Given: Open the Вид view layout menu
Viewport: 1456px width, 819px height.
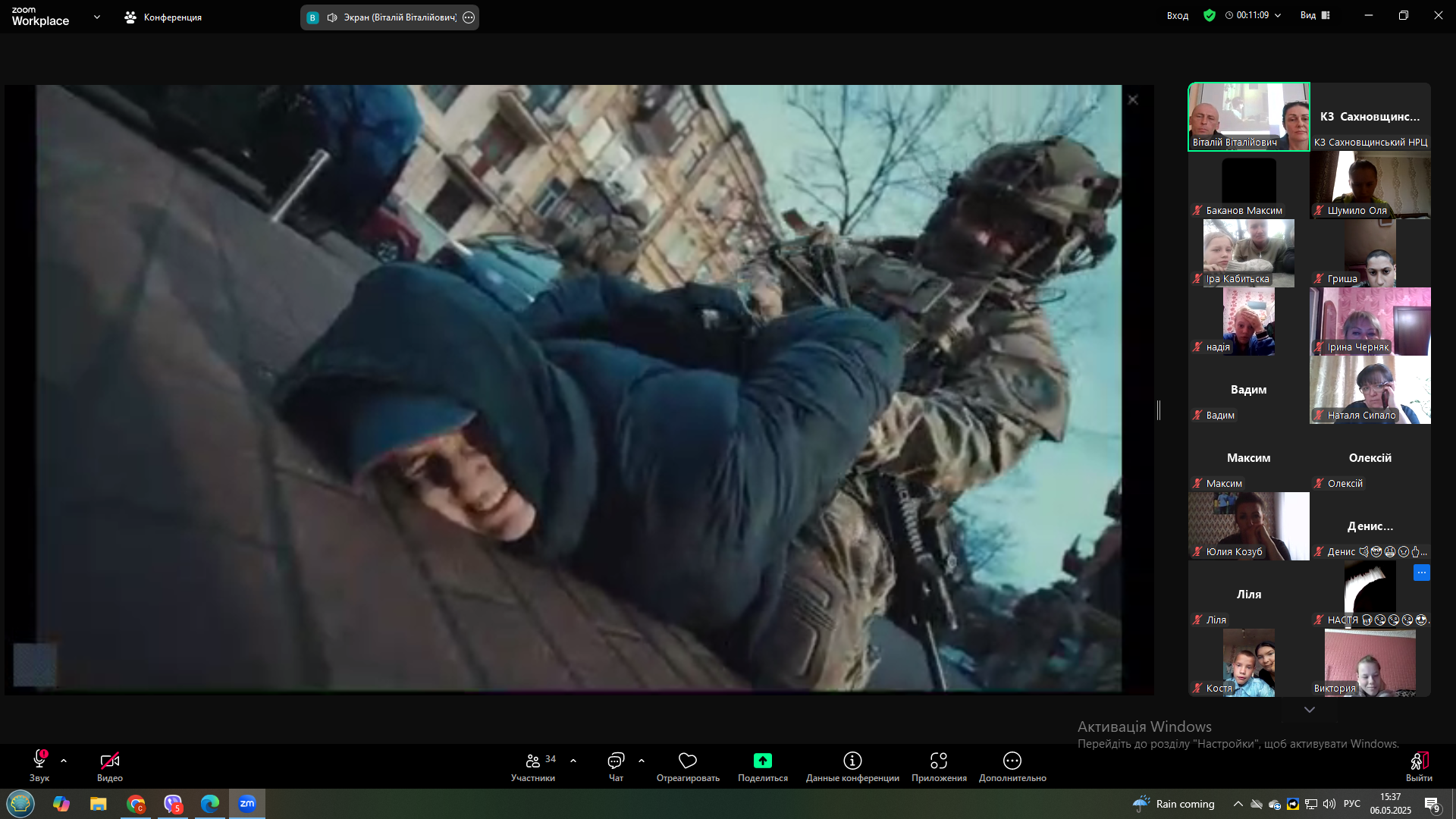Looking at the screenshot, I should point(1315,15).
